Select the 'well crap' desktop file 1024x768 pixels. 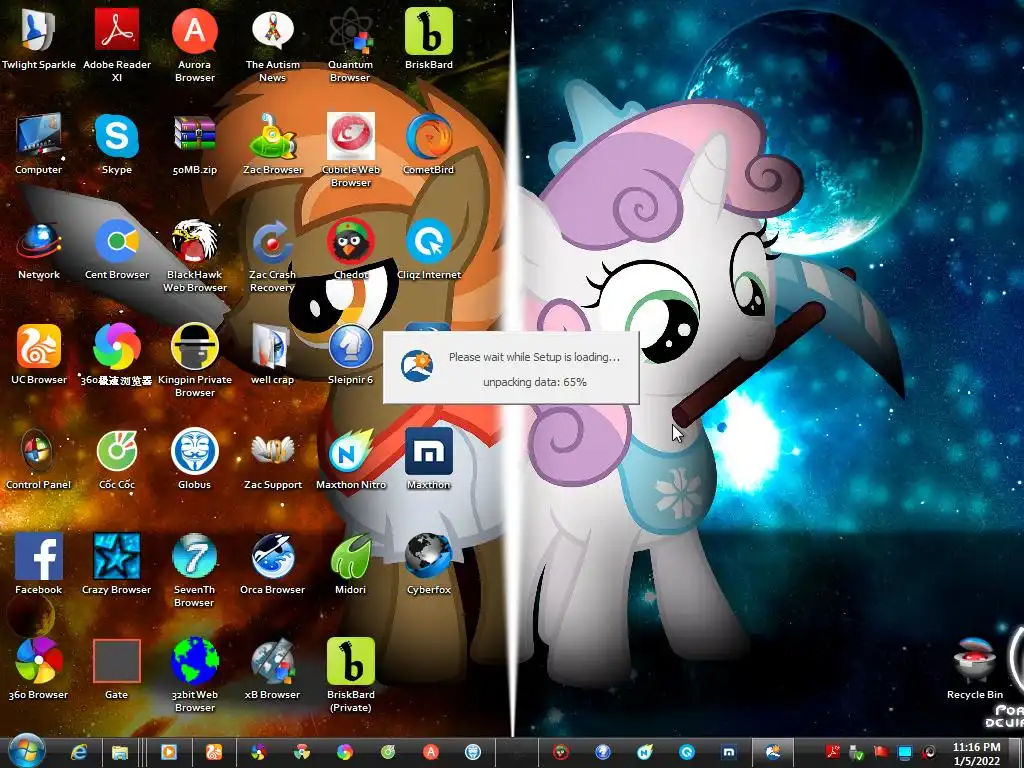[273, 346]
